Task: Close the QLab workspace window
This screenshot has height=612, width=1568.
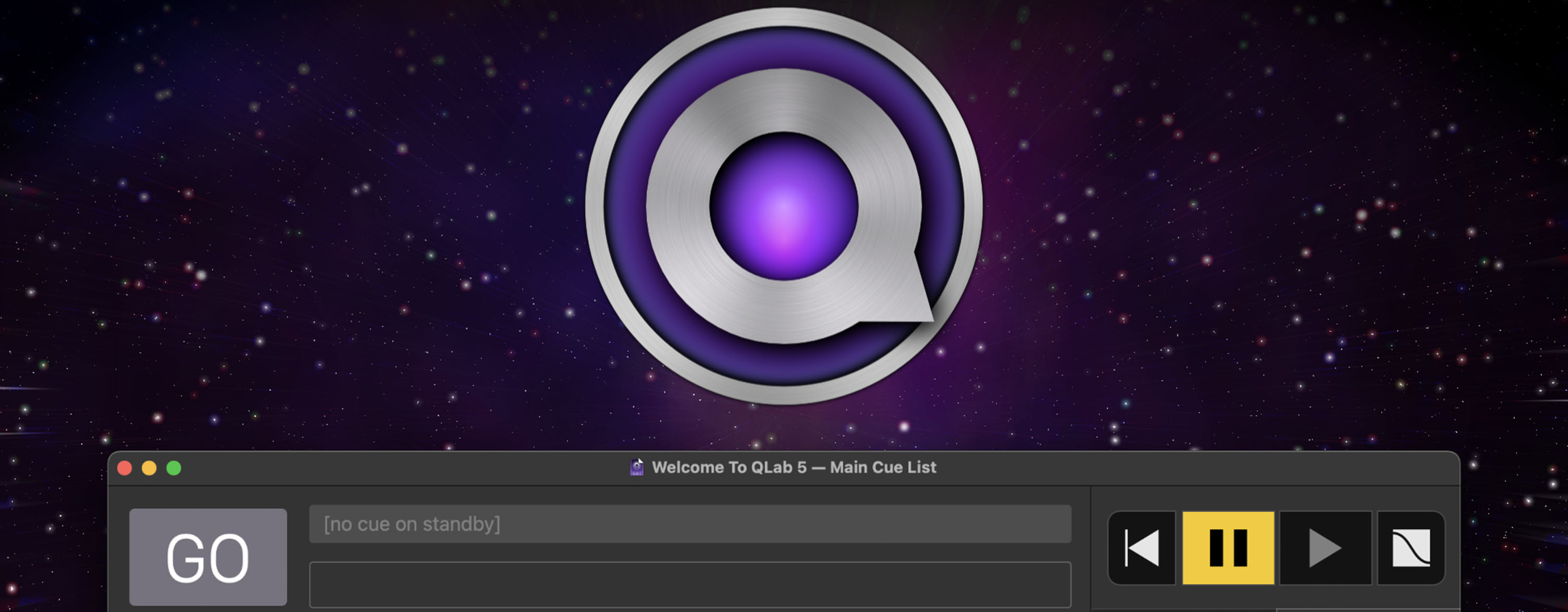Action: (x=125, y=468)
